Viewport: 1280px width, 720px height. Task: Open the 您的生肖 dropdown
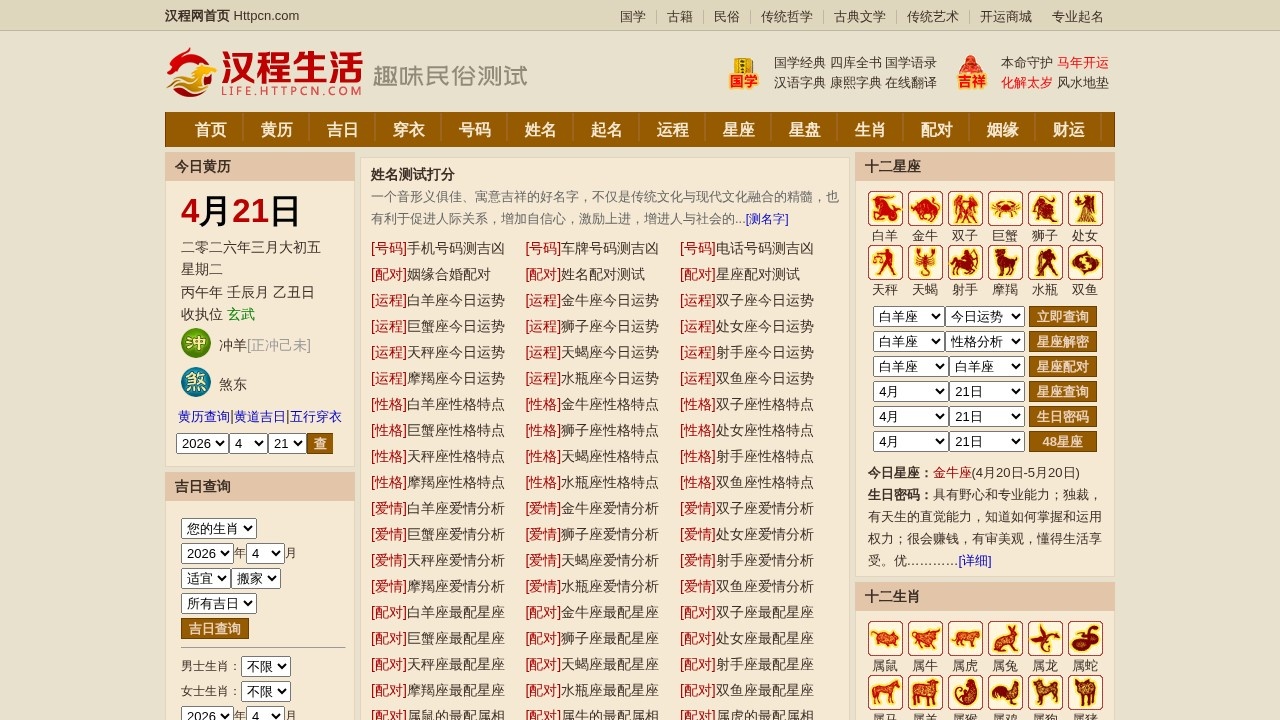point(218,528)
